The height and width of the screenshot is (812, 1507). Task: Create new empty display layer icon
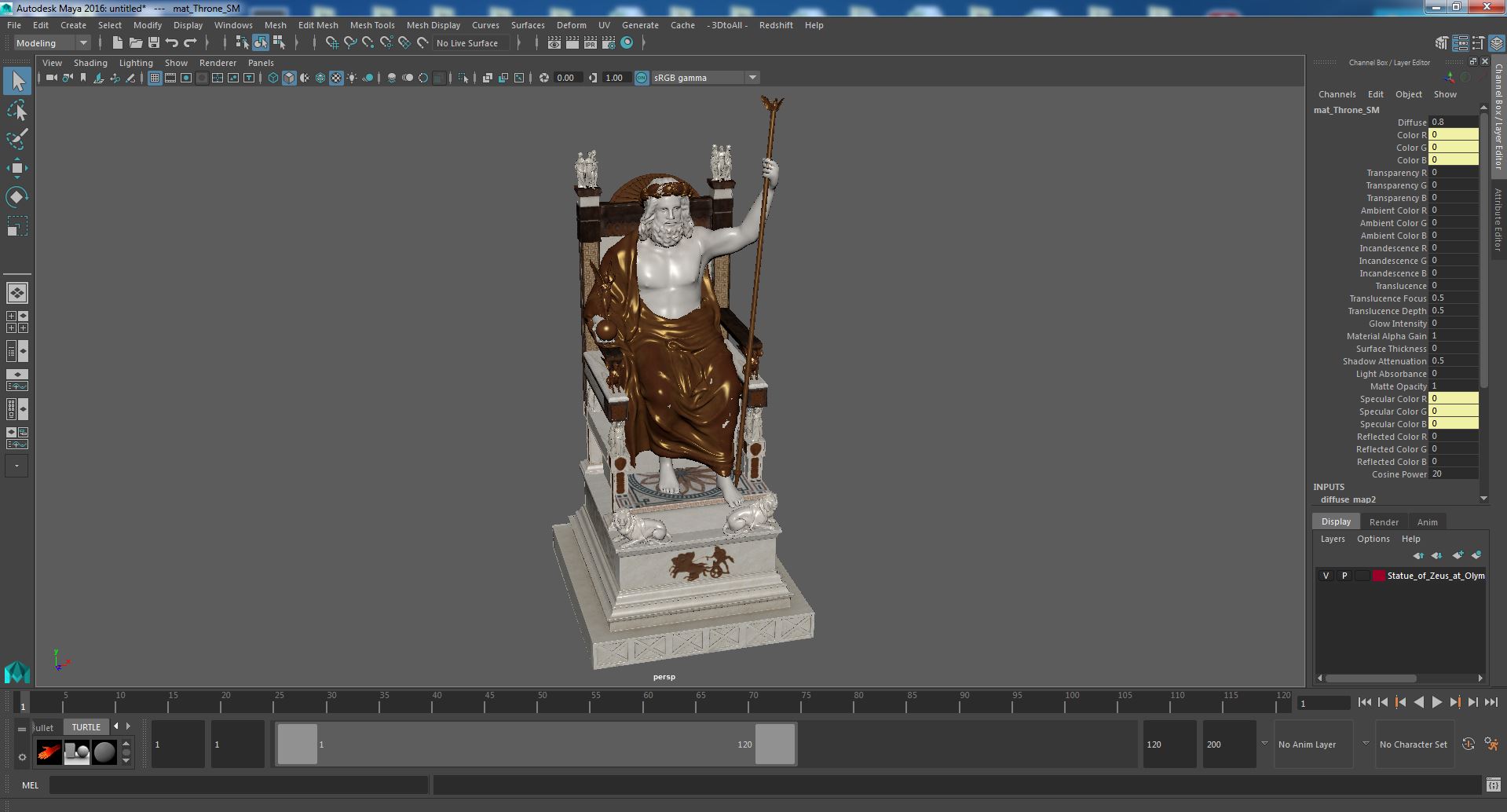tap(1458, 555)
